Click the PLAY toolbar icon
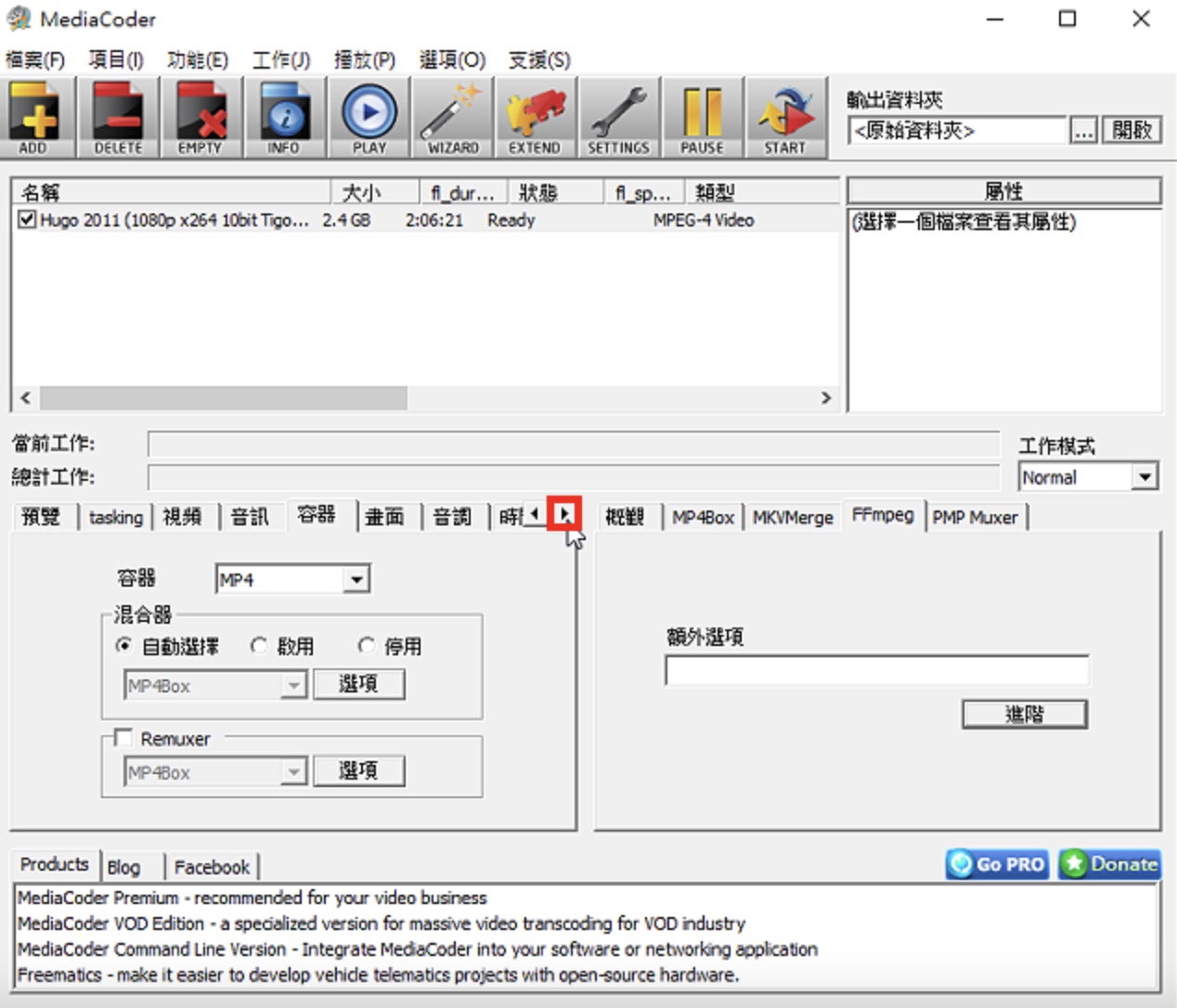This screenshot has height=1008, width=1177. (x=369, y=118)
